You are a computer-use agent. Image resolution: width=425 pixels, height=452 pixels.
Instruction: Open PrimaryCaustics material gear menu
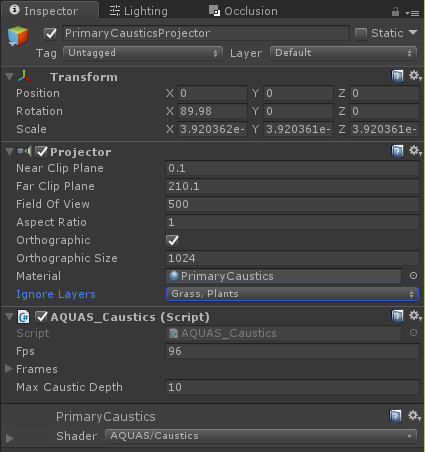pyautogui.click(x=415, y=416)
